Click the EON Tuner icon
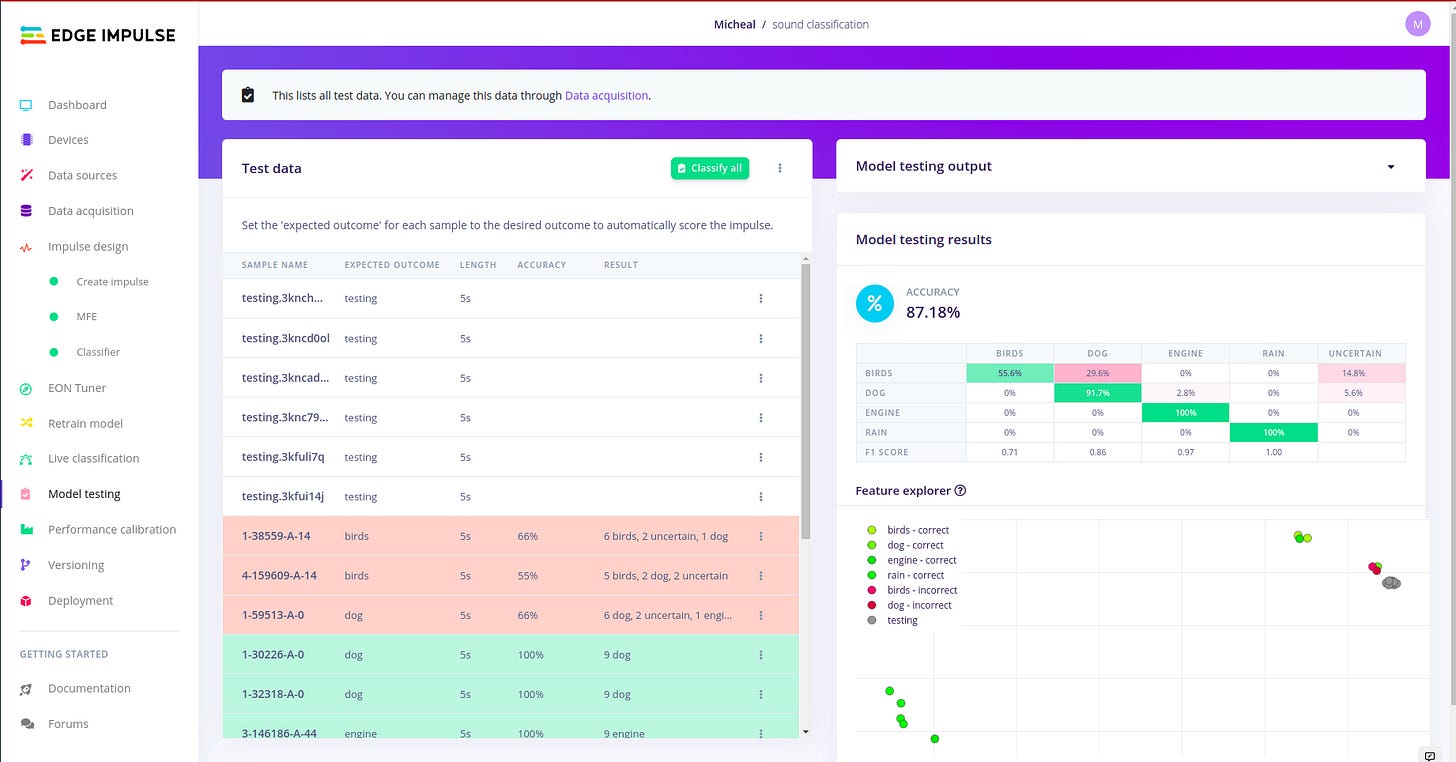The image size is (1456, 762). click(27, 388)
